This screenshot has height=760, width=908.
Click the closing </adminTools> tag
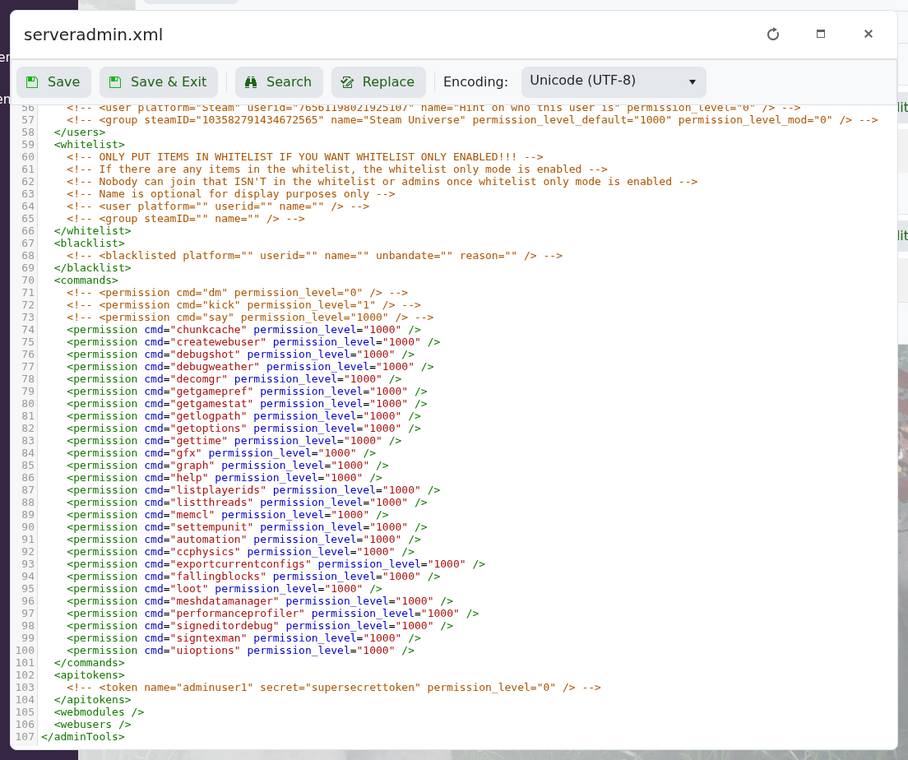coord(83,737)
